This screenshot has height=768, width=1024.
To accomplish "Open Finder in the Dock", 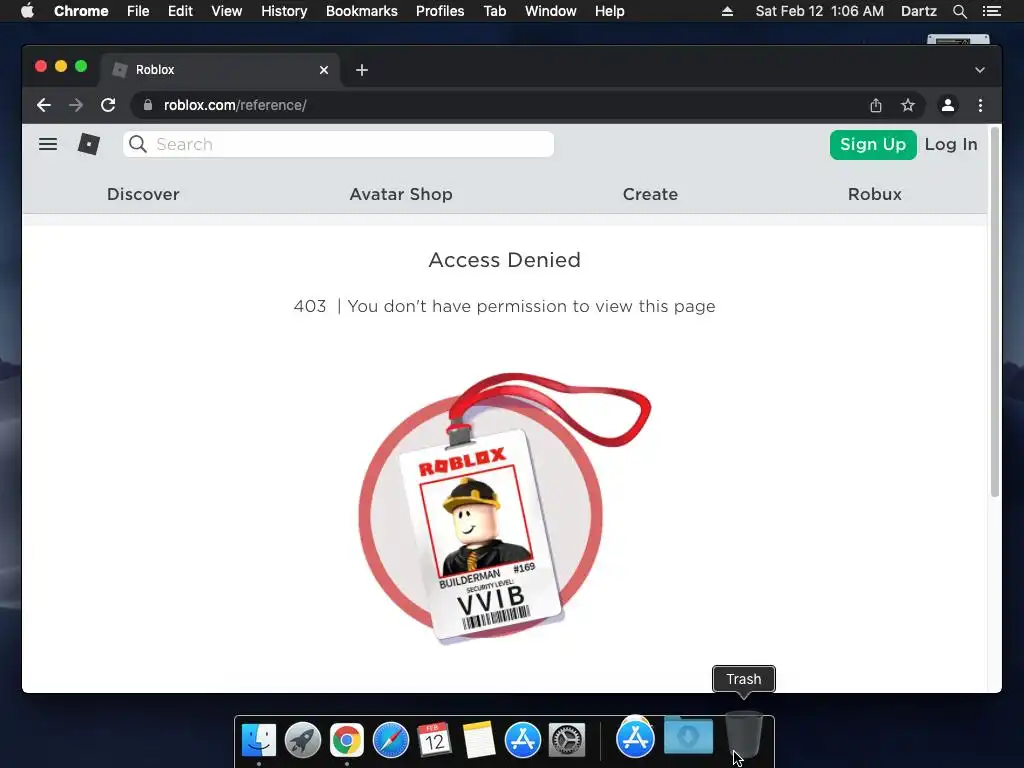I will [x=259, y=740].
